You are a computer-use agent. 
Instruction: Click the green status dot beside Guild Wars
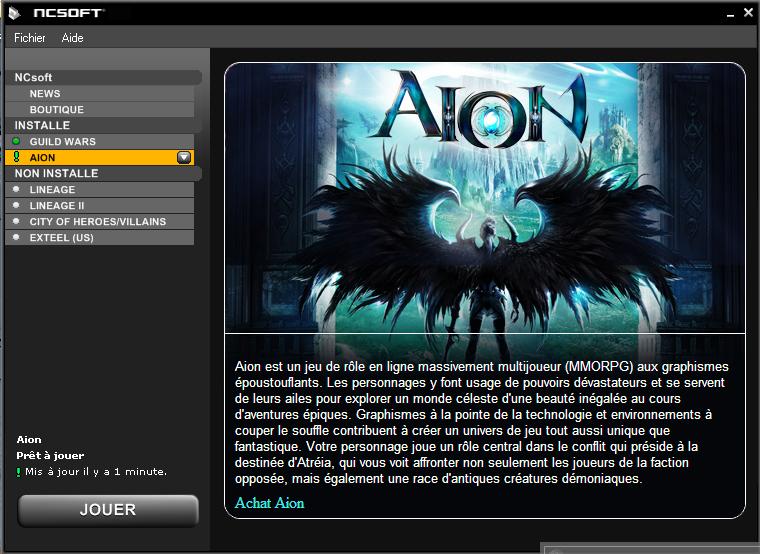(16, 141)
